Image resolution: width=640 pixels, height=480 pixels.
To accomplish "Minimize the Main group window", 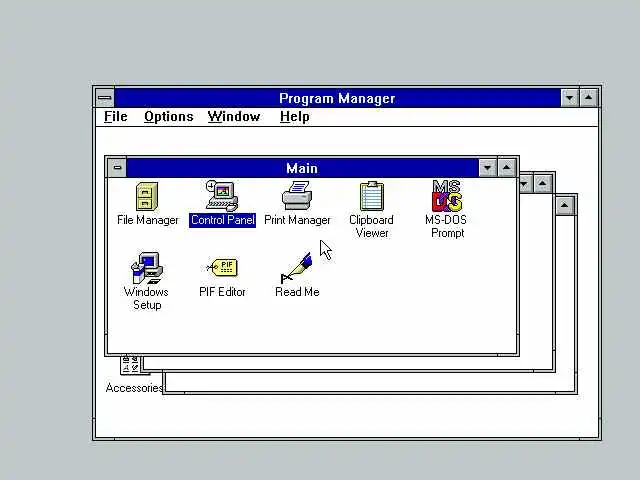I will pos(487,167).
